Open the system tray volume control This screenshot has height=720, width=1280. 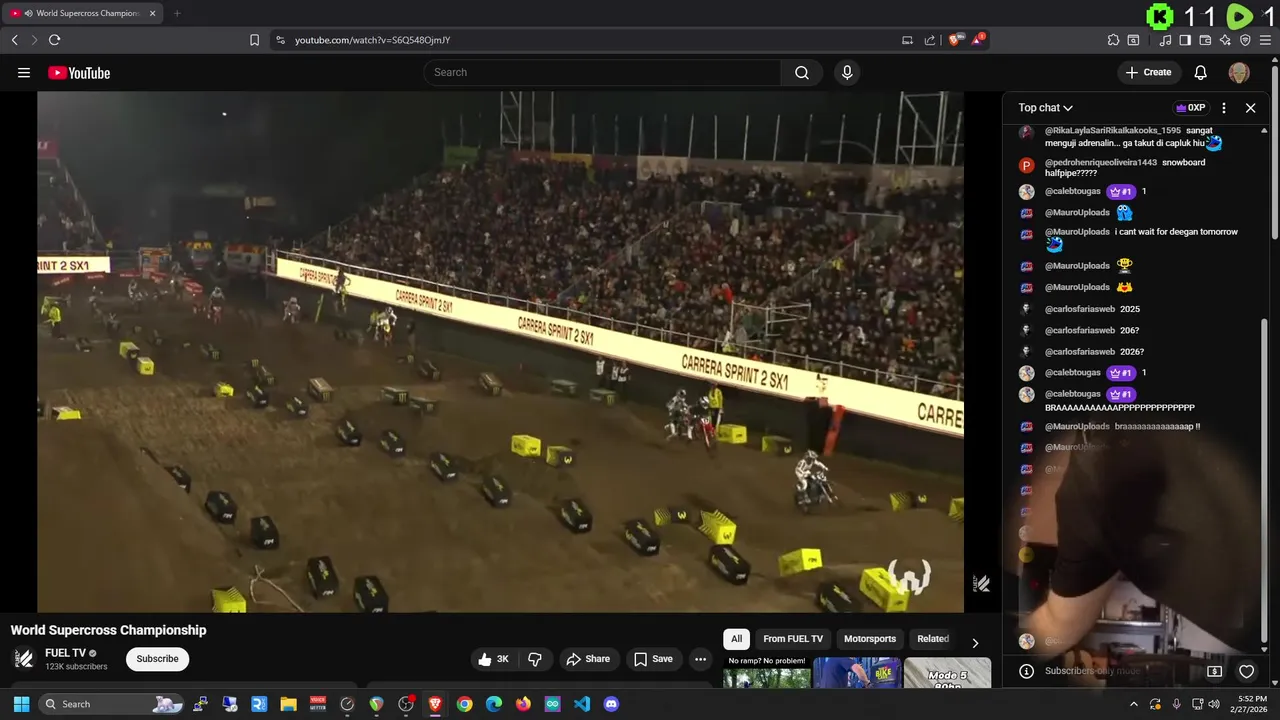1214,704
